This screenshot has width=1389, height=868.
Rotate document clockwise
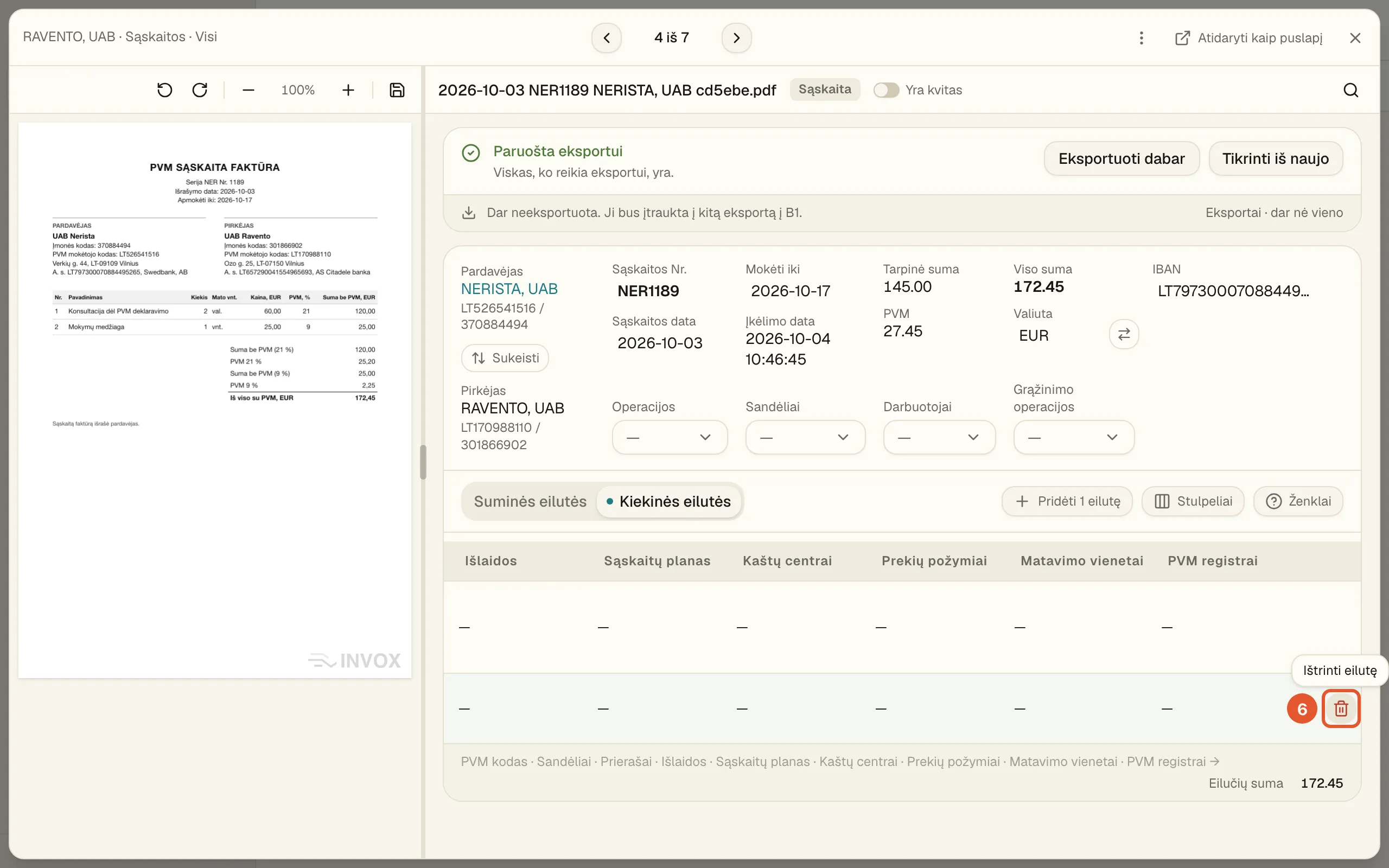(200, 90)
